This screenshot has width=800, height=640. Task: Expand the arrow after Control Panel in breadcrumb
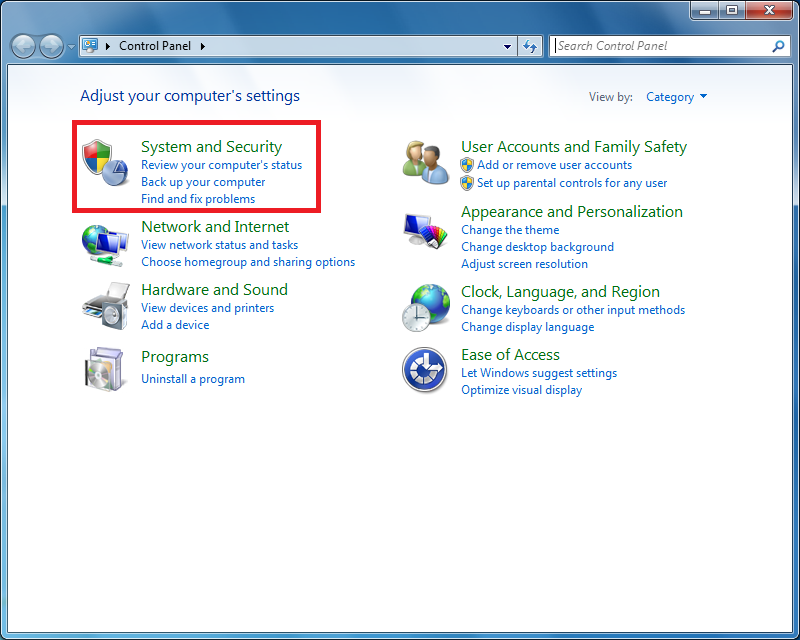click(203, 46)
